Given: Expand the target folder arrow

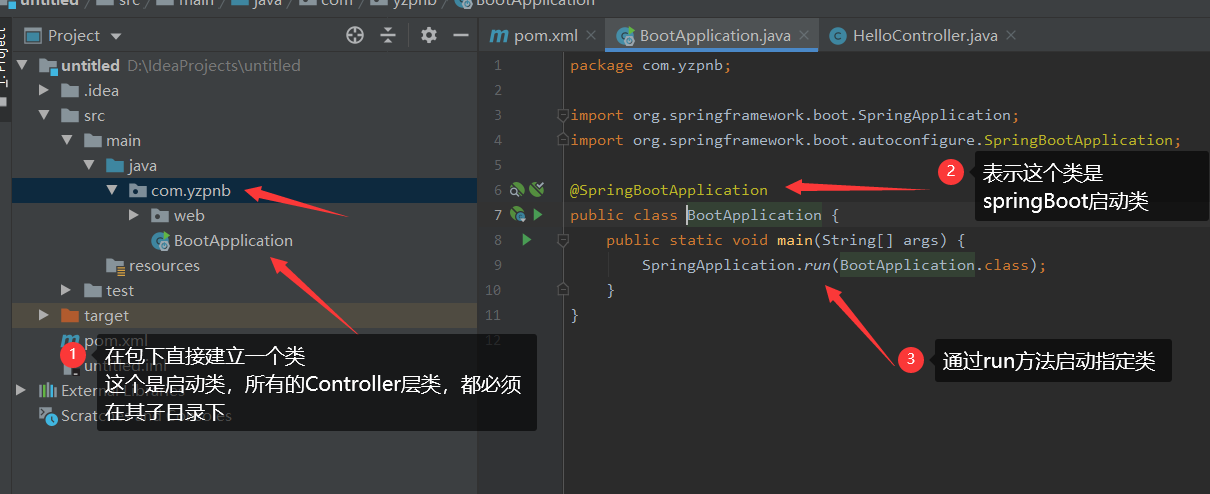Looking at the screenshot, I should coord(44,315).
